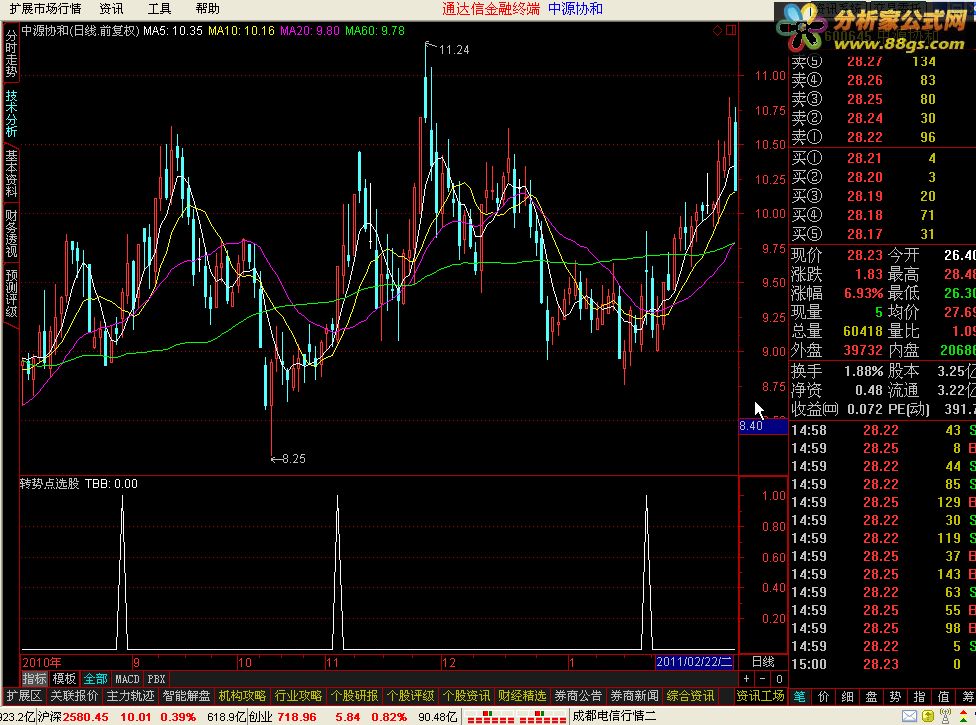
Task: Open the 券商公告 bottom tab
Action: tap(578, 696)
